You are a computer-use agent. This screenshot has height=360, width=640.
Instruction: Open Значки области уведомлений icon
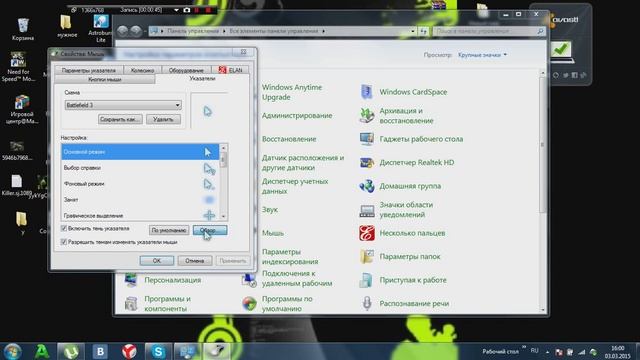coord(367,210)
